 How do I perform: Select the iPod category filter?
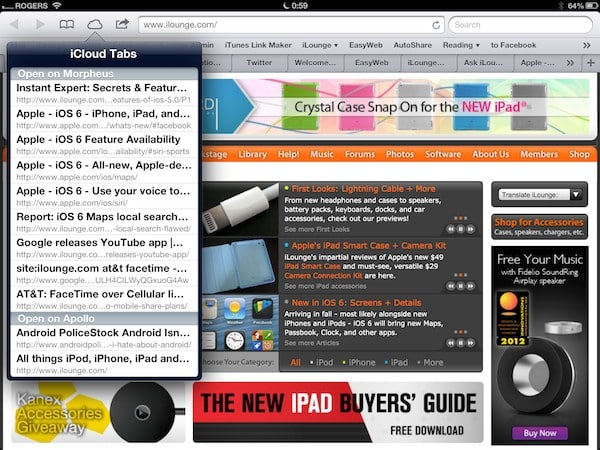coord(322,362)
